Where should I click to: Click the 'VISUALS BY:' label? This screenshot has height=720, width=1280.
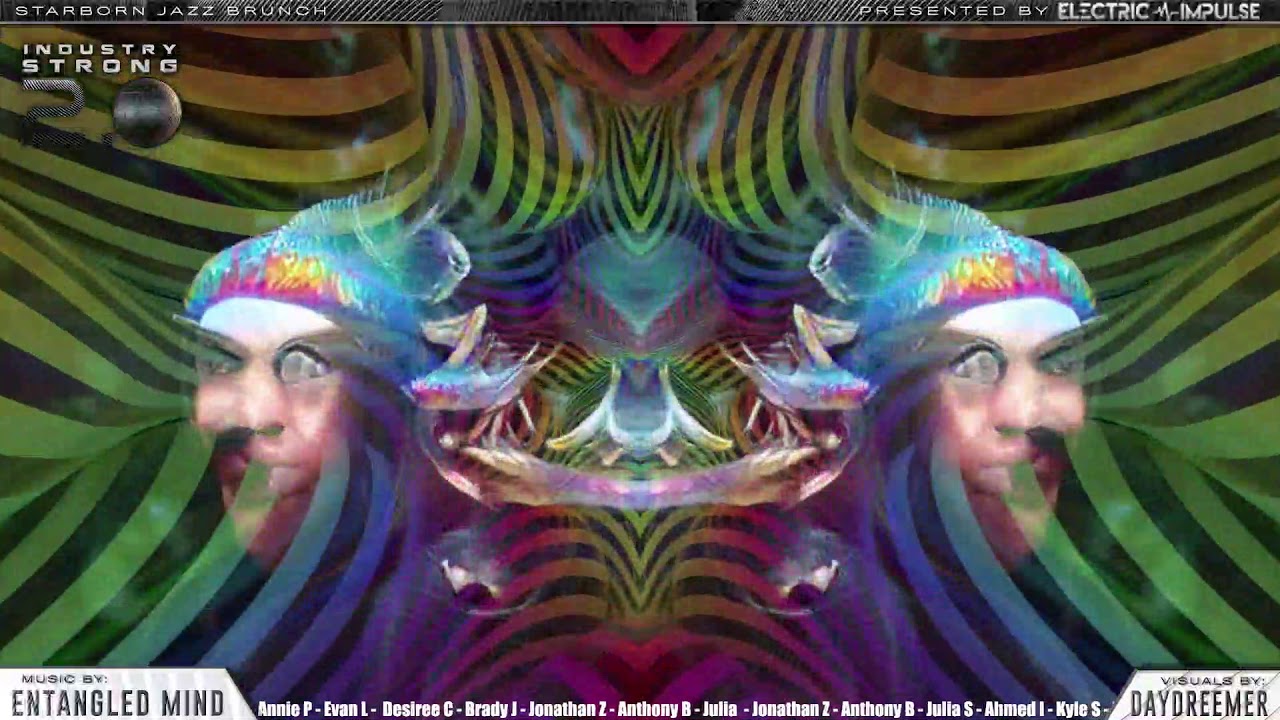point(1212,680)
